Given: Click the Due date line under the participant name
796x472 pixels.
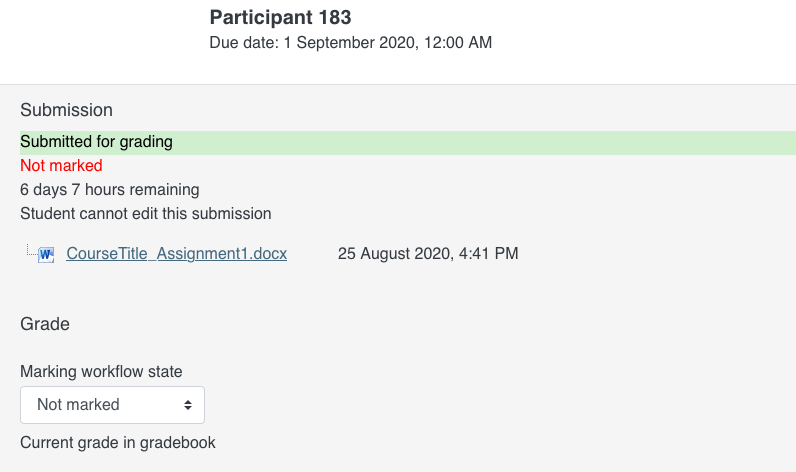Looking at the screenshot, I should pos(350,43).
